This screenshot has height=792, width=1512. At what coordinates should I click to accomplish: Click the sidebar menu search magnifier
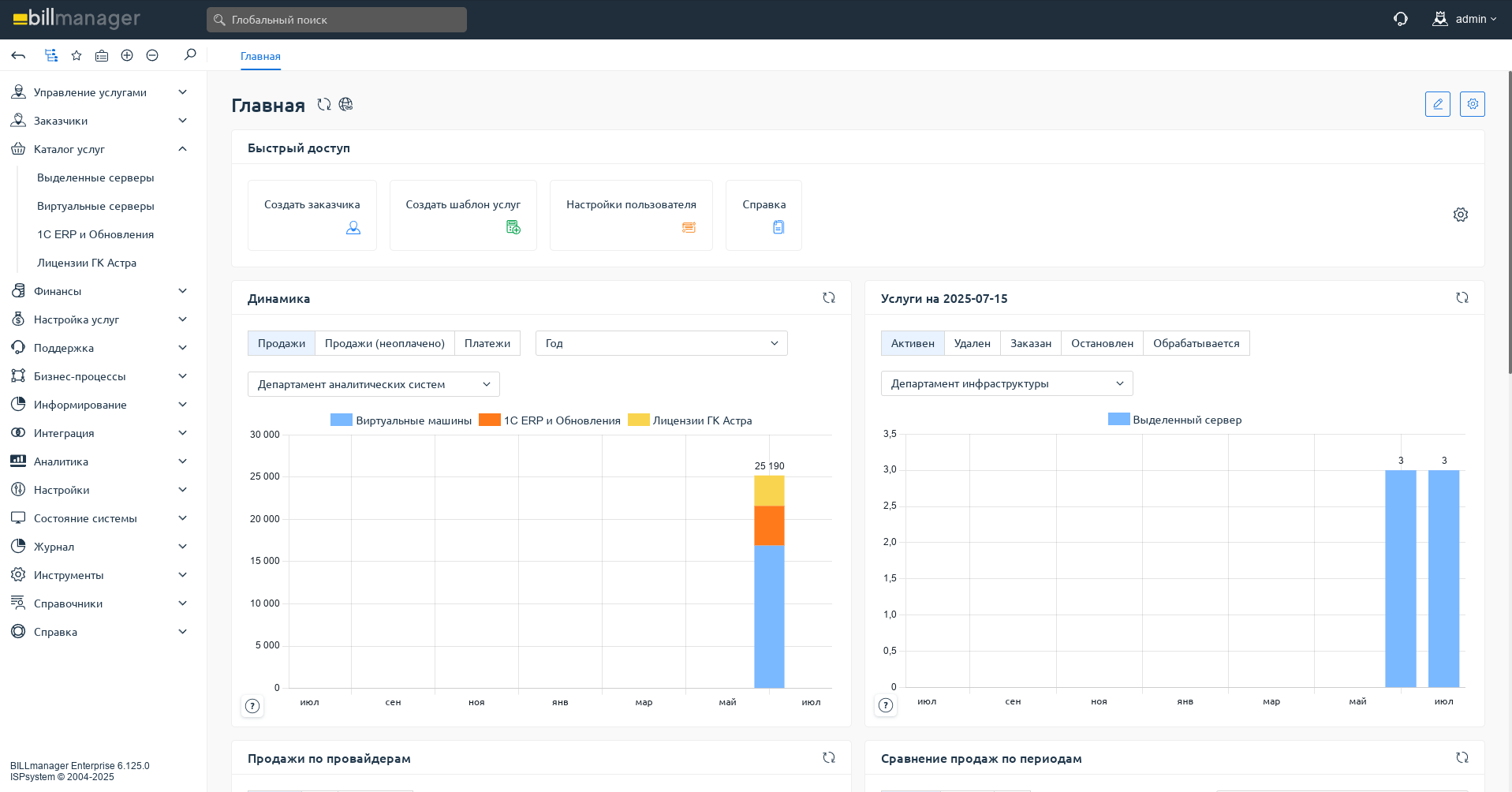(190, 55)
